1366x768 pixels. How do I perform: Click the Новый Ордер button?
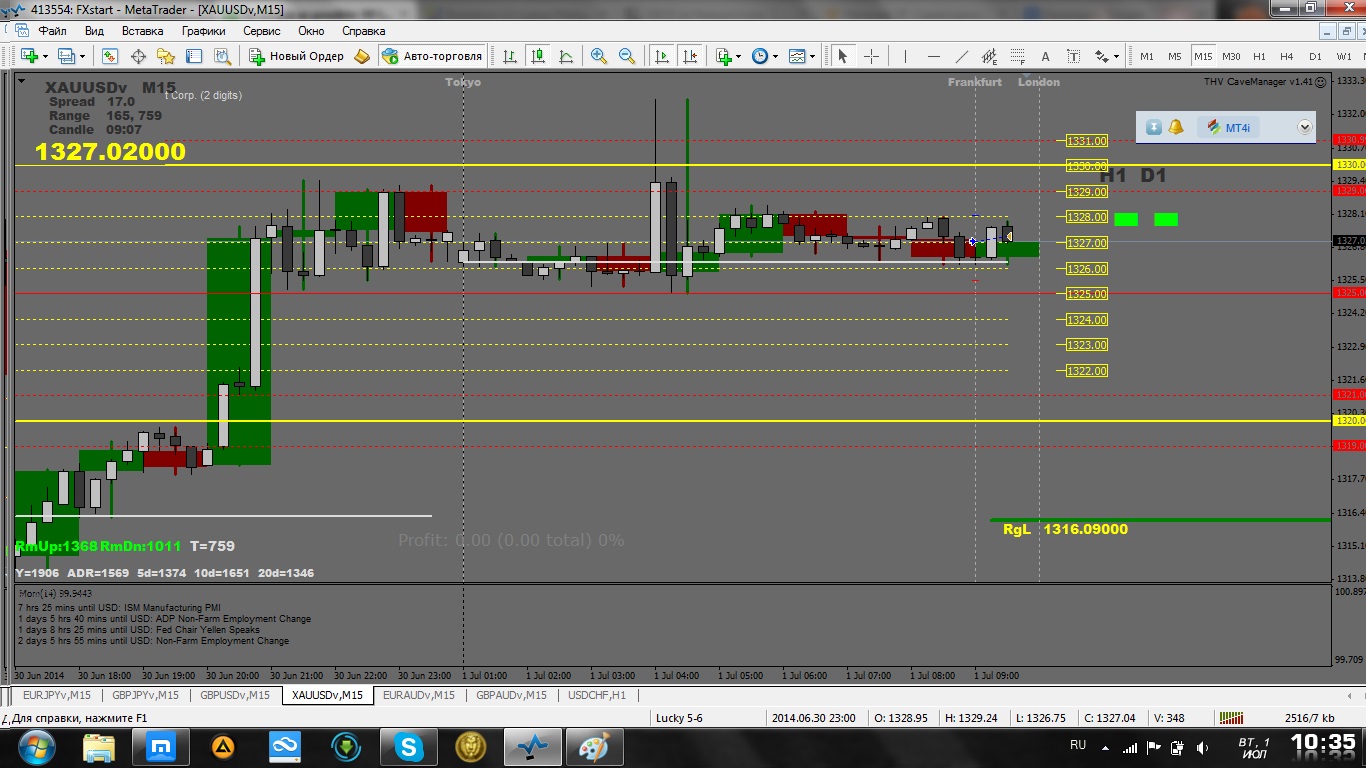click(296, 56)
